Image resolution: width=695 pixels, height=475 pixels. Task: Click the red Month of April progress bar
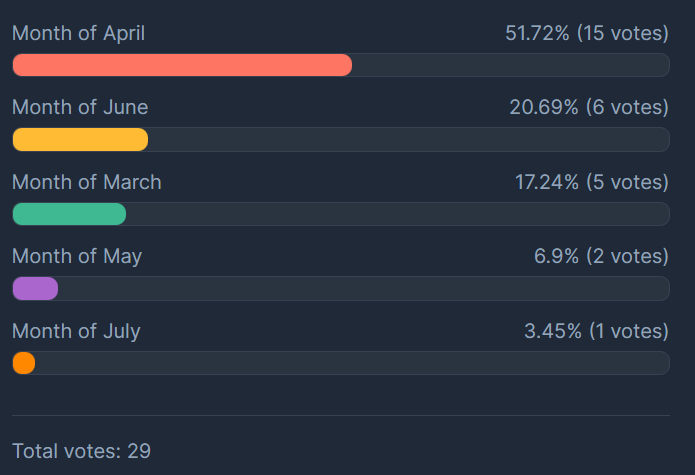[182, 65]
